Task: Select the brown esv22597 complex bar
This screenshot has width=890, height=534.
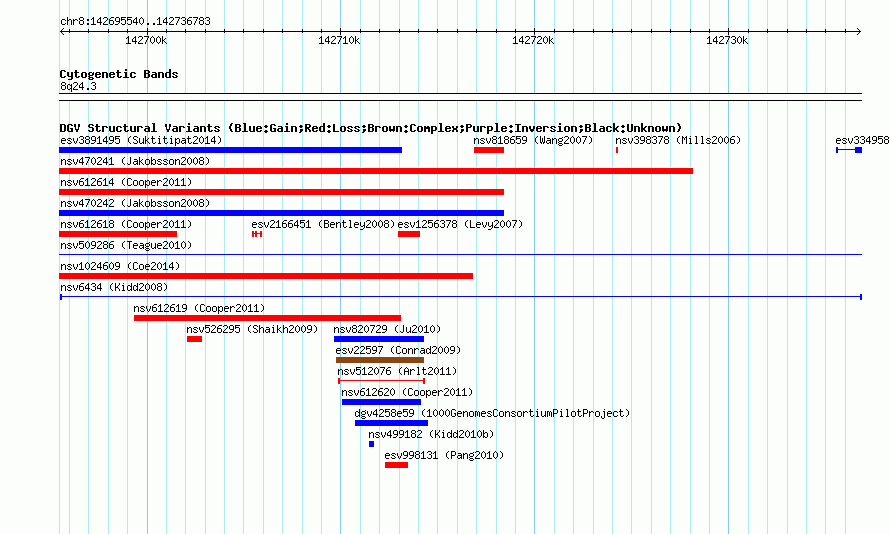Action: pos(380,360)
